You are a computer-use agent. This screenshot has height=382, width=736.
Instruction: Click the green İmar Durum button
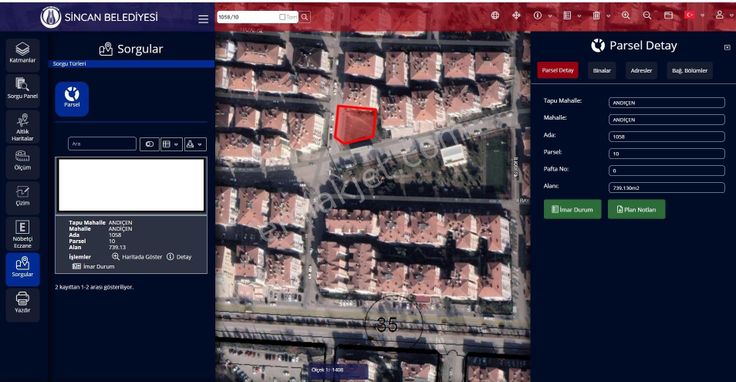(572, 209)
